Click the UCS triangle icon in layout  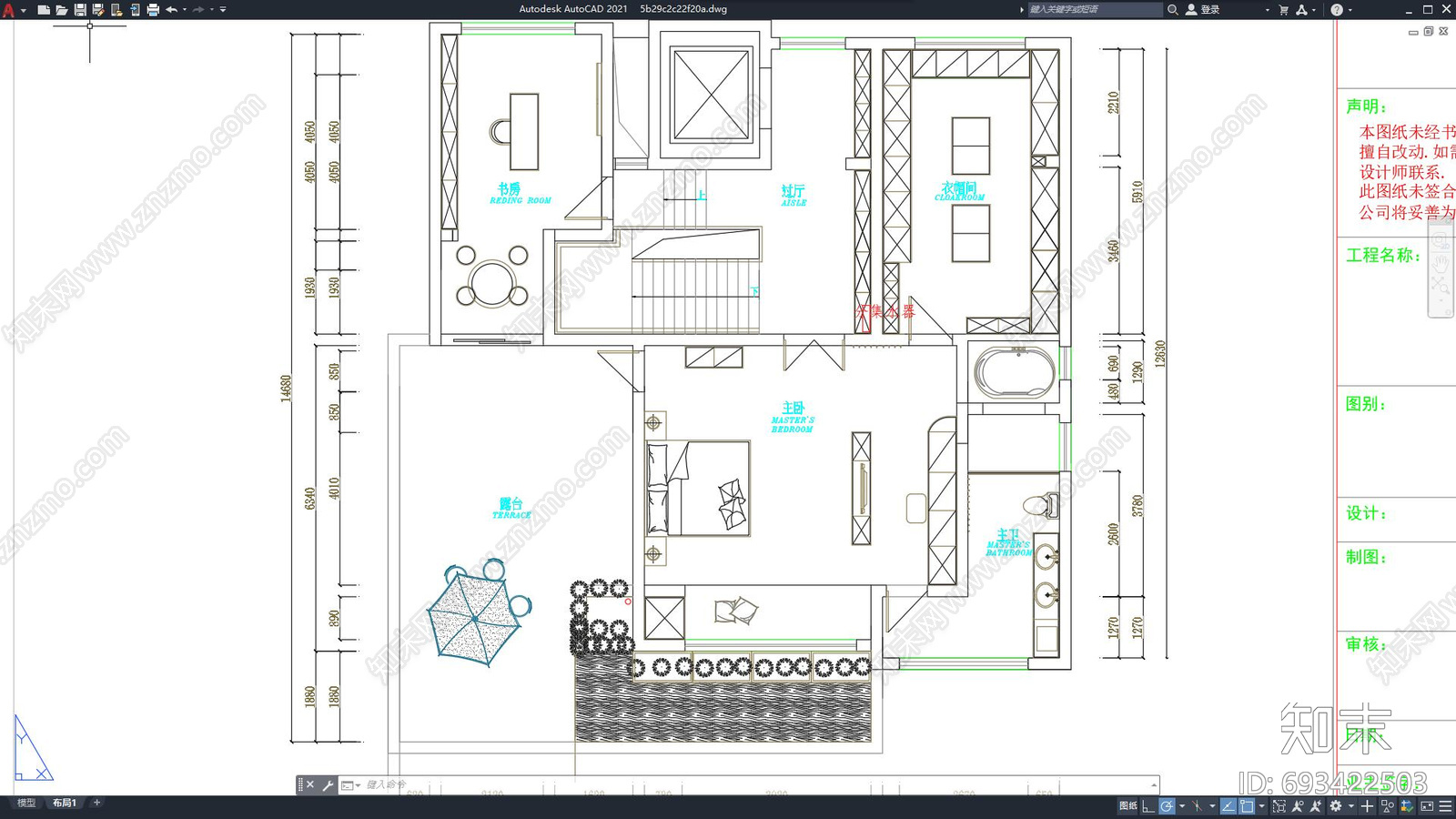coord(32,749)
